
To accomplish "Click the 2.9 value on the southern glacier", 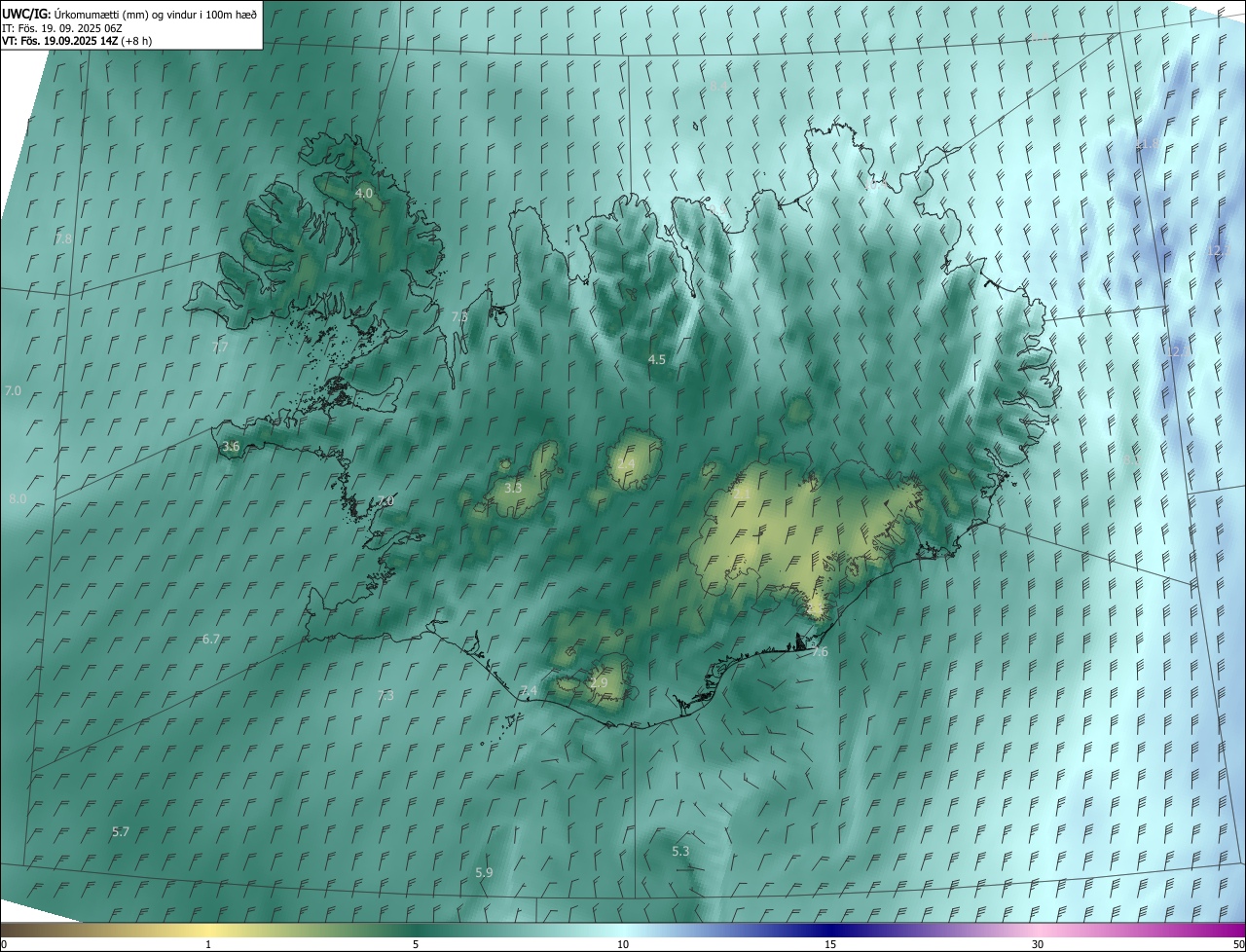I will (x=599, y=683).
